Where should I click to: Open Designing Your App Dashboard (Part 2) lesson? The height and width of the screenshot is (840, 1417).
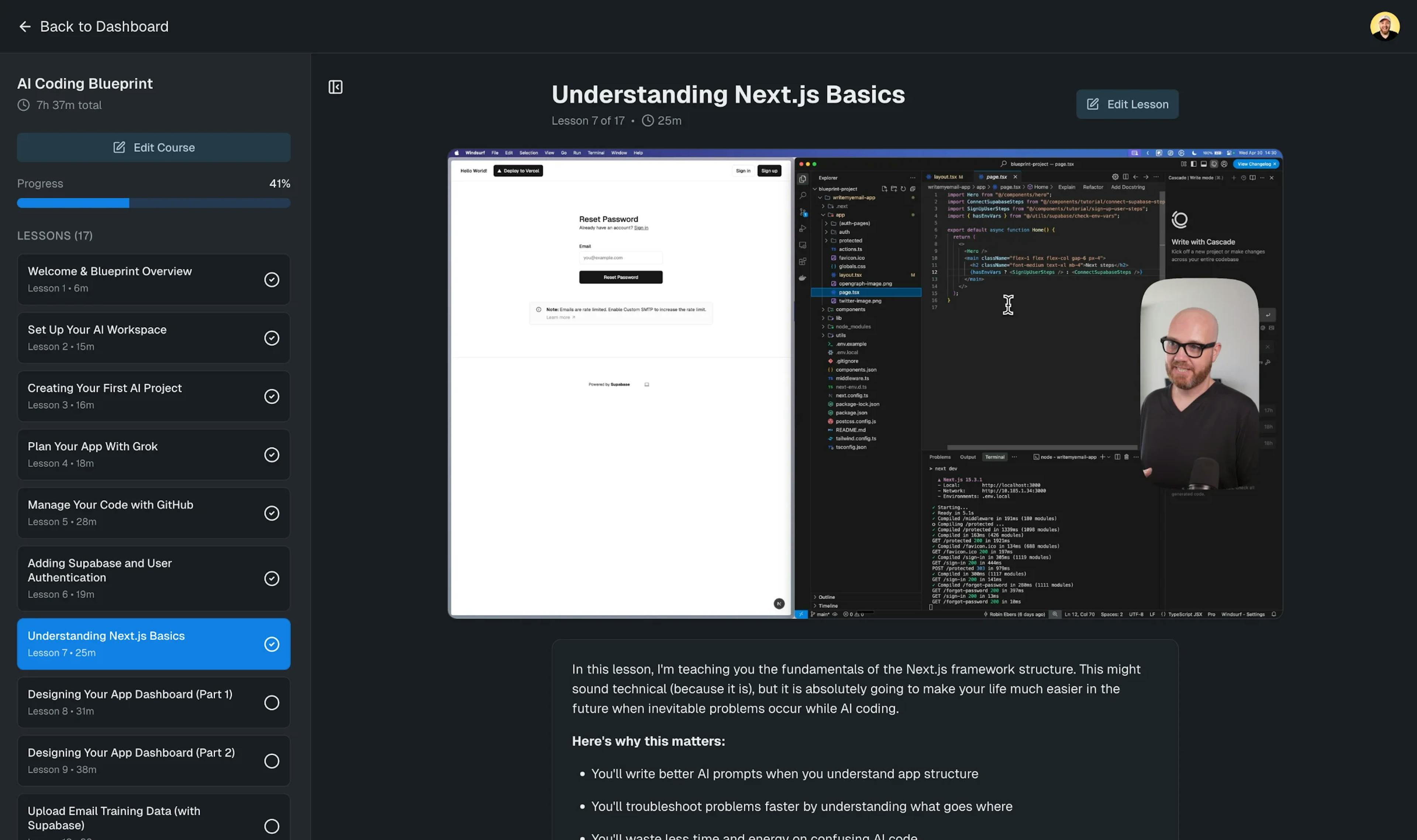tap(154, 760)
